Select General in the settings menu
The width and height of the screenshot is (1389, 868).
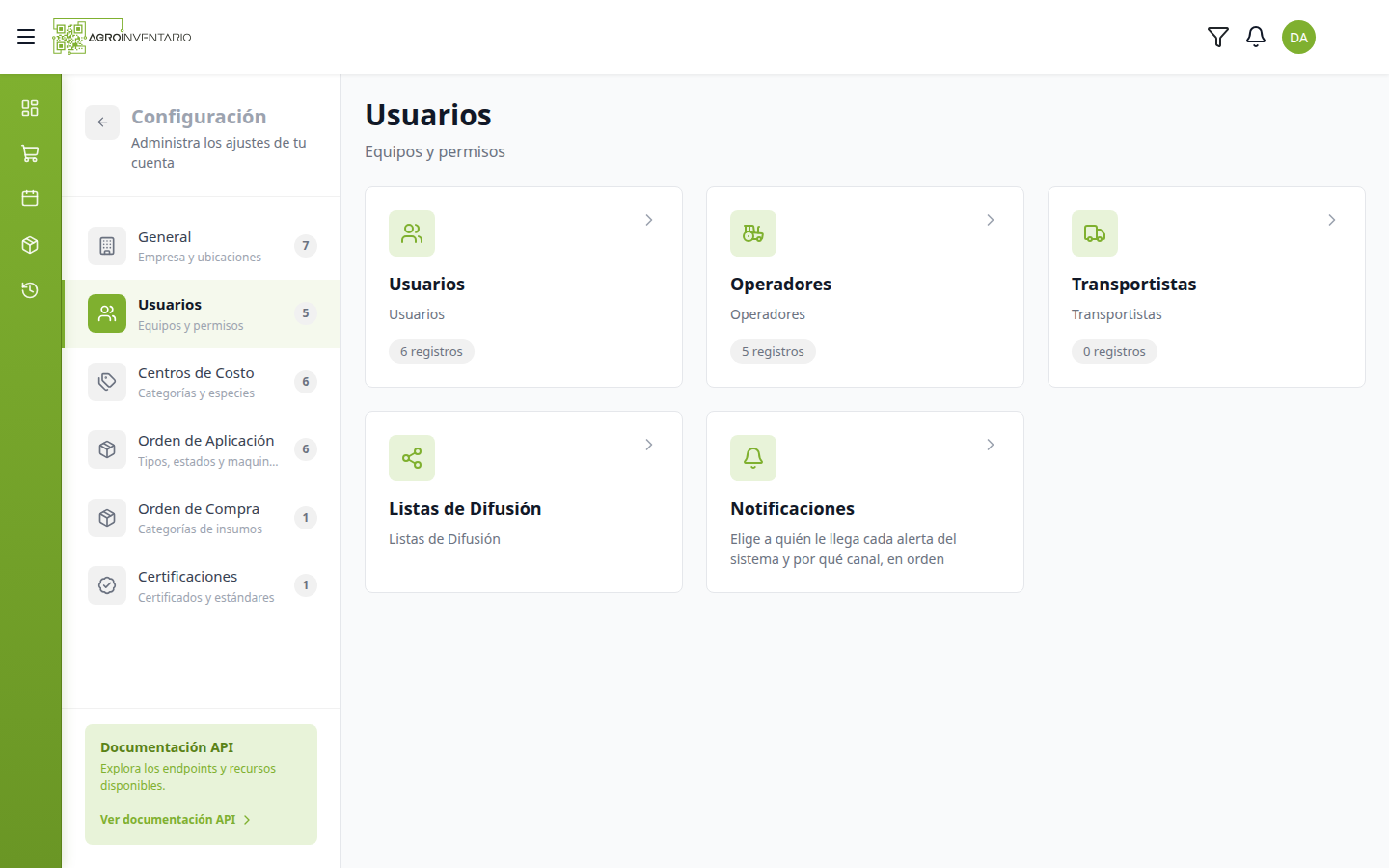[x=202, y=246]
